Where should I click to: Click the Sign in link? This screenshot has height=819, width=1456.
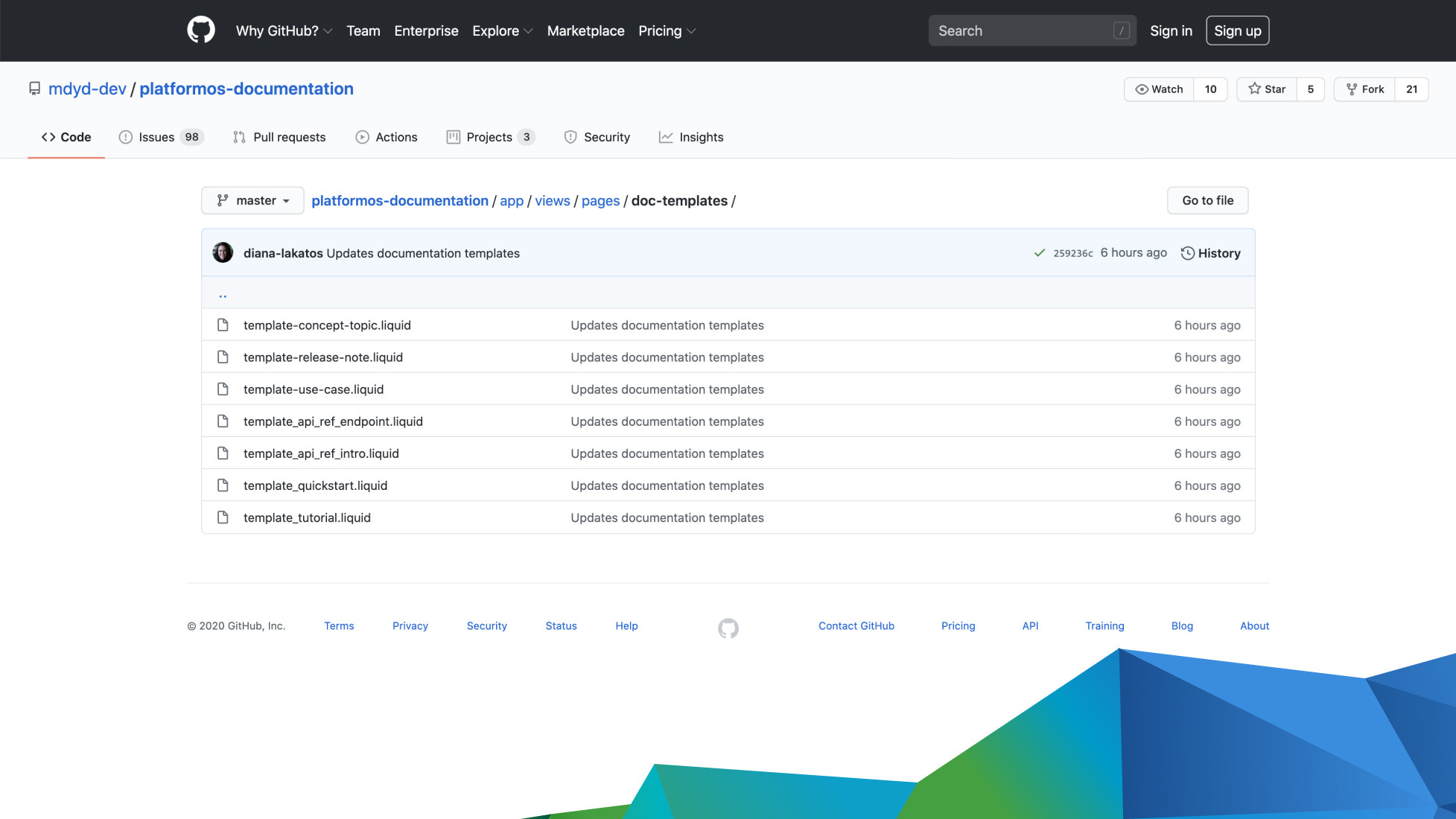click(1171, 31)
